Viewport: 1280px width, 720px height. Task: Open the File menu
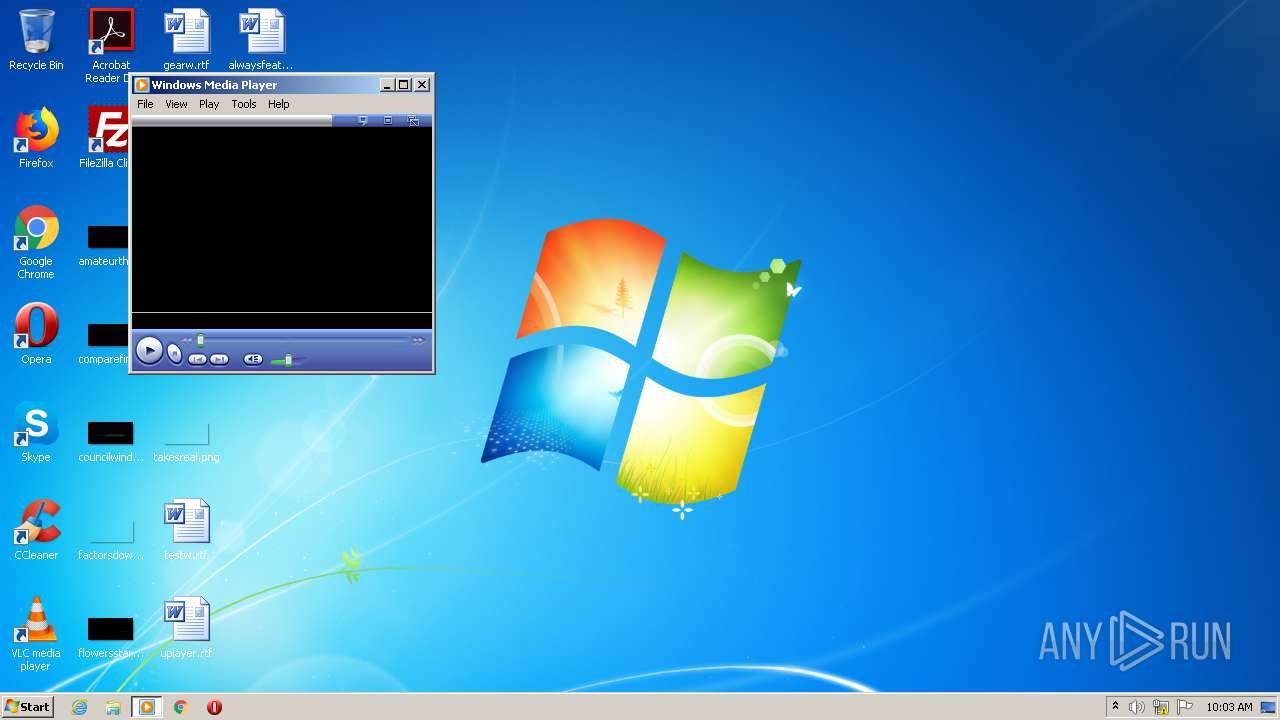coord(145,104)
